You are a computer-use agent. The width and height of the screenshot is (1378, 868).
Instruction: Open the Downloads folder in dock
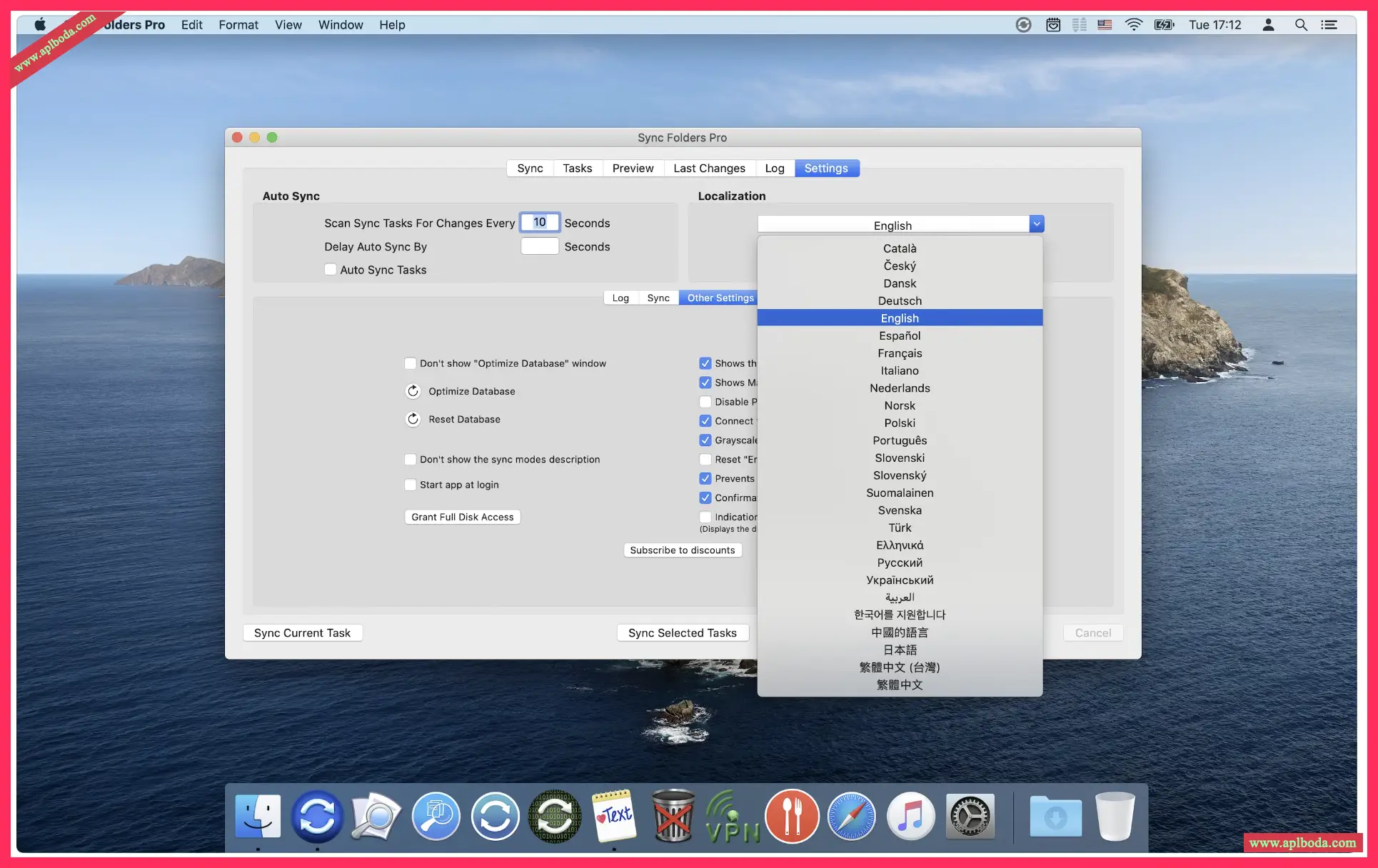(x=1055, y=816)
